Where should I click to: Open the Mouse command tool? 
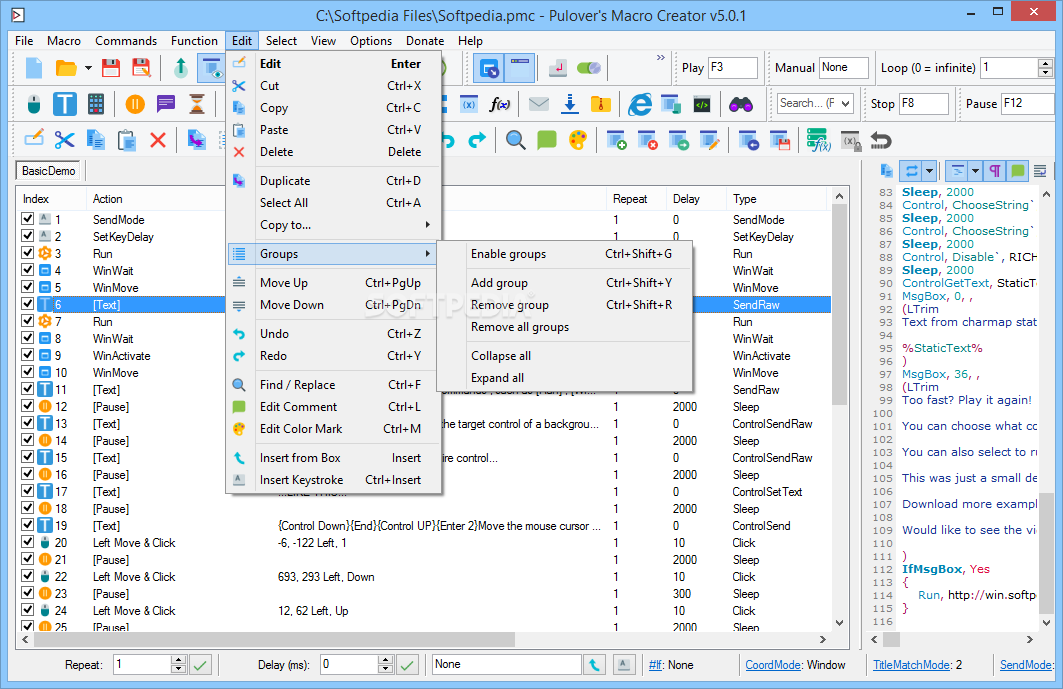pos(34,104)
